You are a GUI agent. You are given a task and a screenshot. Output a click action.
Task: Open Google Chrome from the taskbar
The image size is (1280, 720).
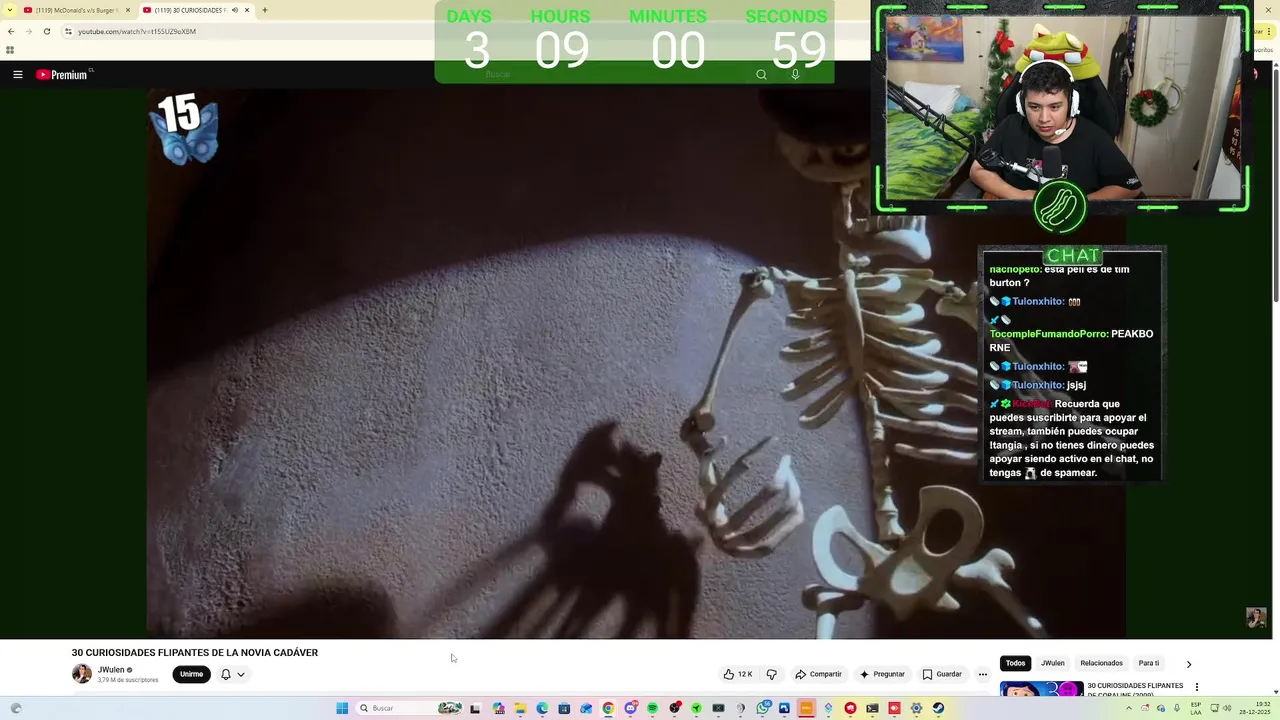[608, 708]
